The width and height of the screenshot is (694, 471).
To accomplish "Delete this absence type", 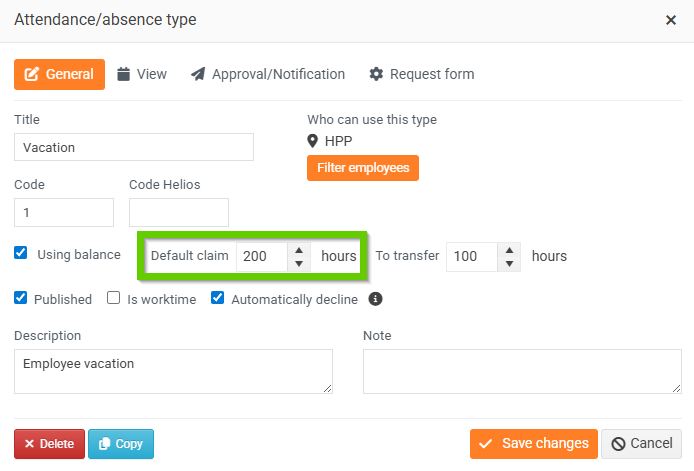I will click(49, 444).
